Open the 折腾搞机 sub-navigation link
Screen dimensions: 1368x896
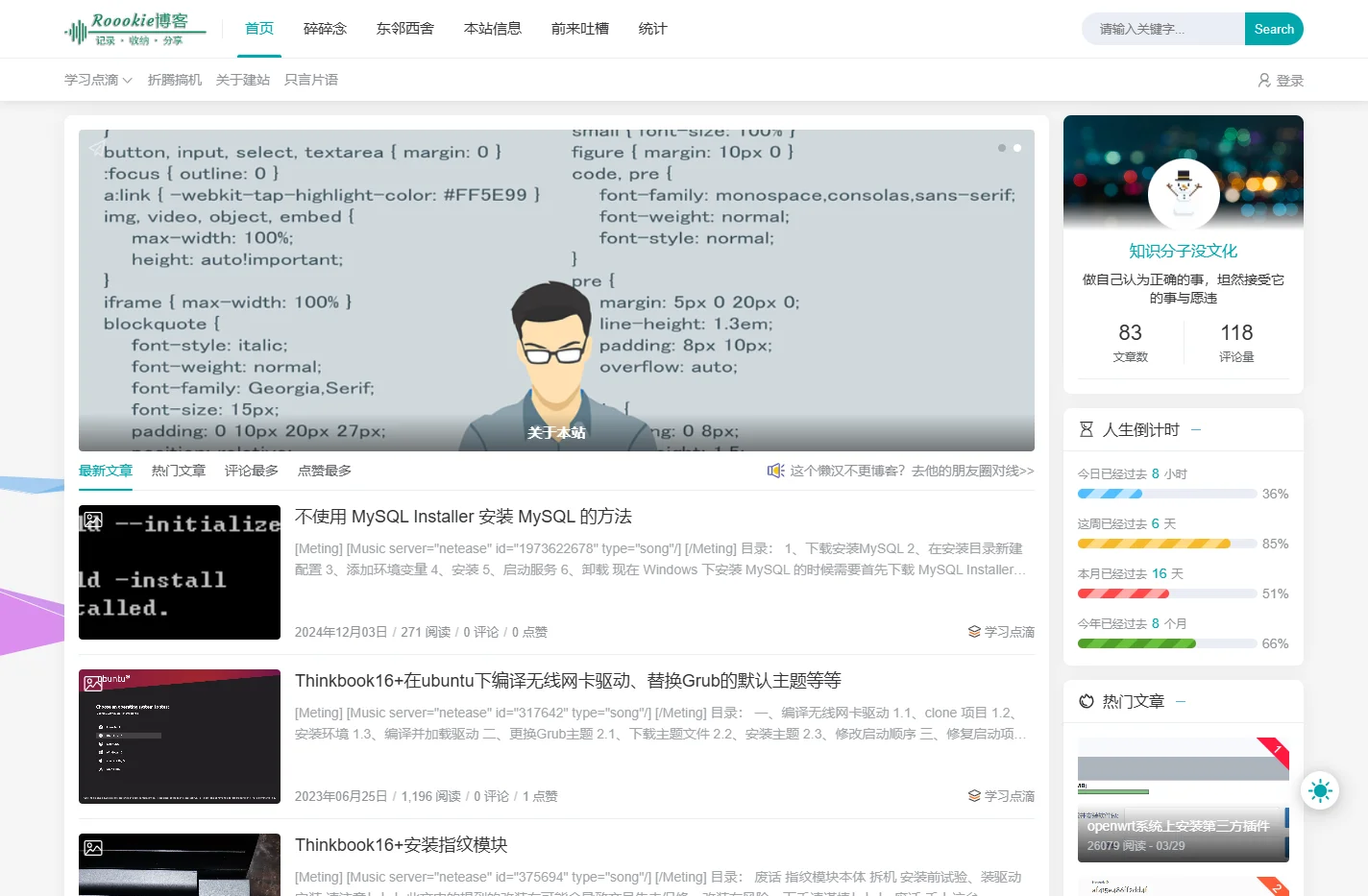click(175, 80)
